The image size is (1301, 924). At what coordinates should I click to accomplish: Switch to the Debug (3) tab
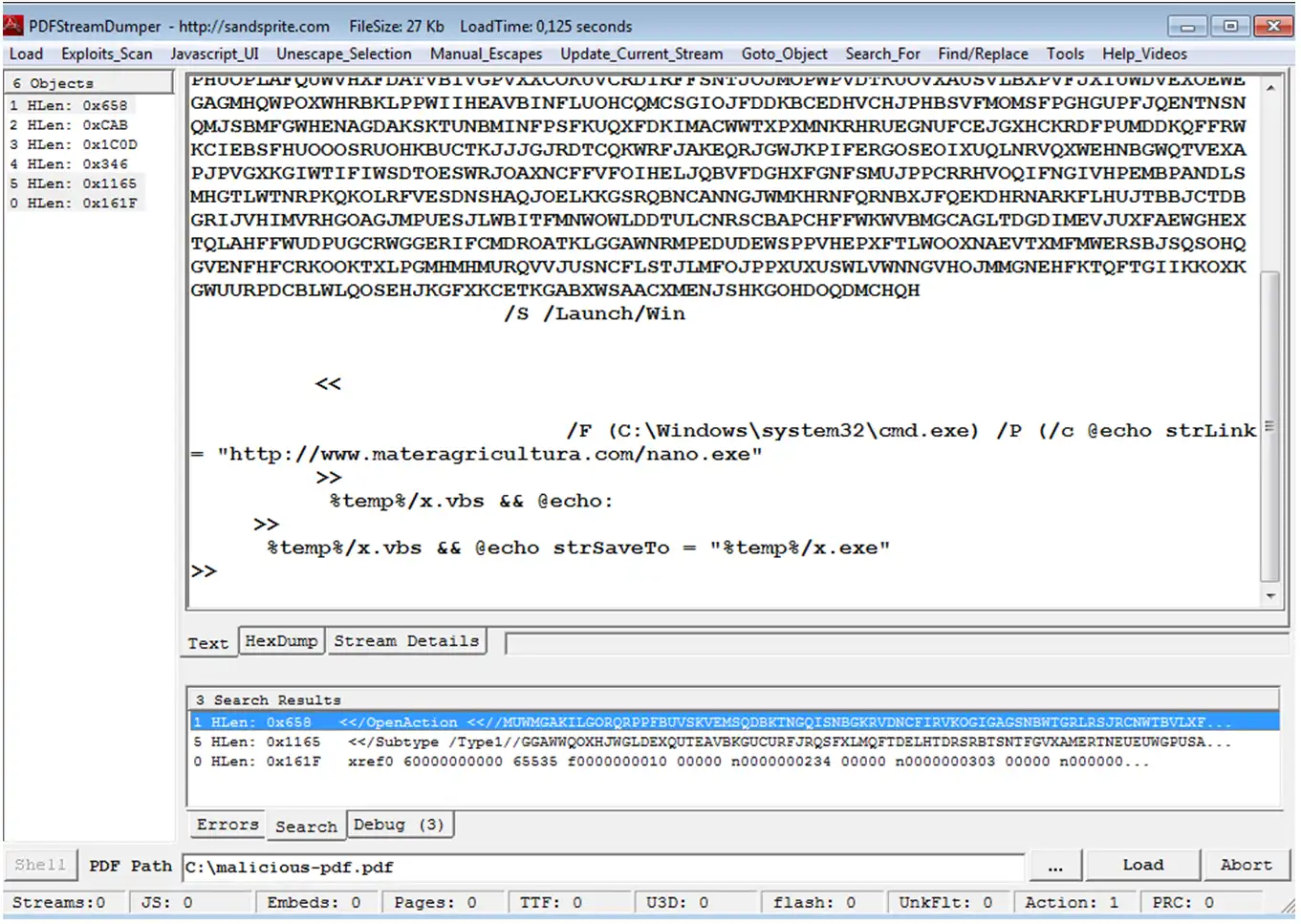(x=399, y=825)
